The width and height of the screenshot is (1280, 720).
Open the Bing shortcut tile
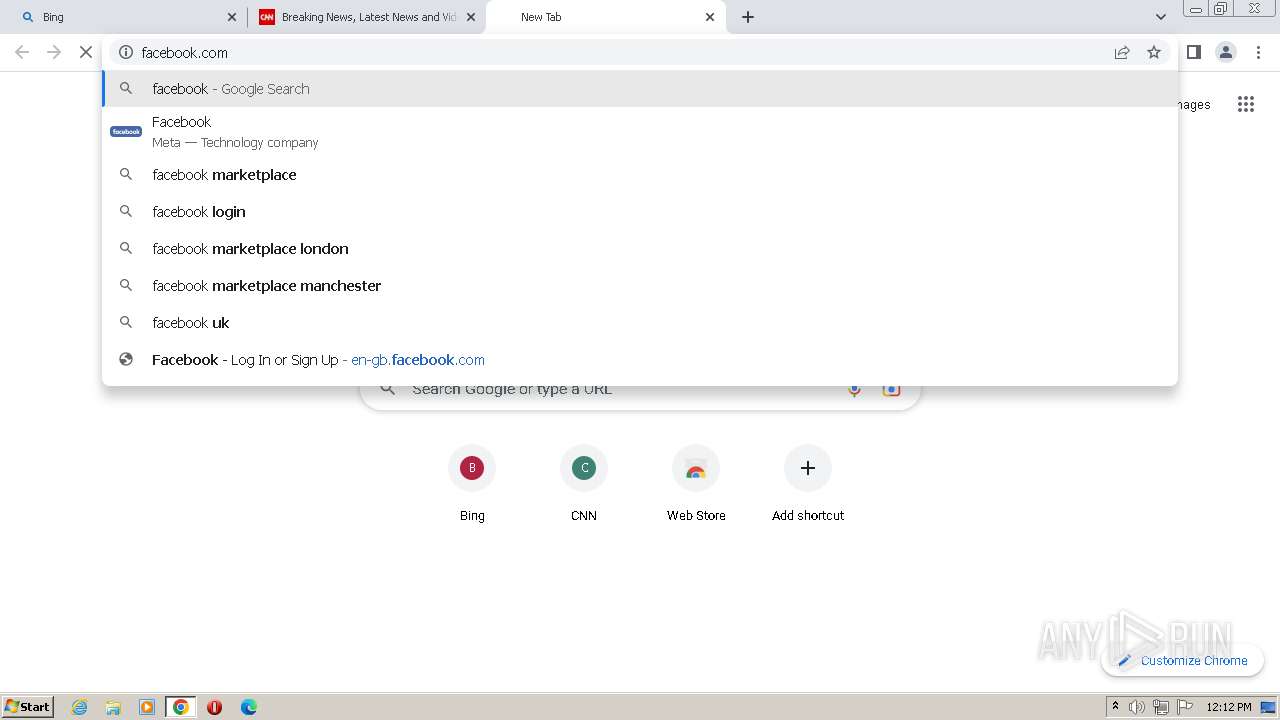(472, 485)
